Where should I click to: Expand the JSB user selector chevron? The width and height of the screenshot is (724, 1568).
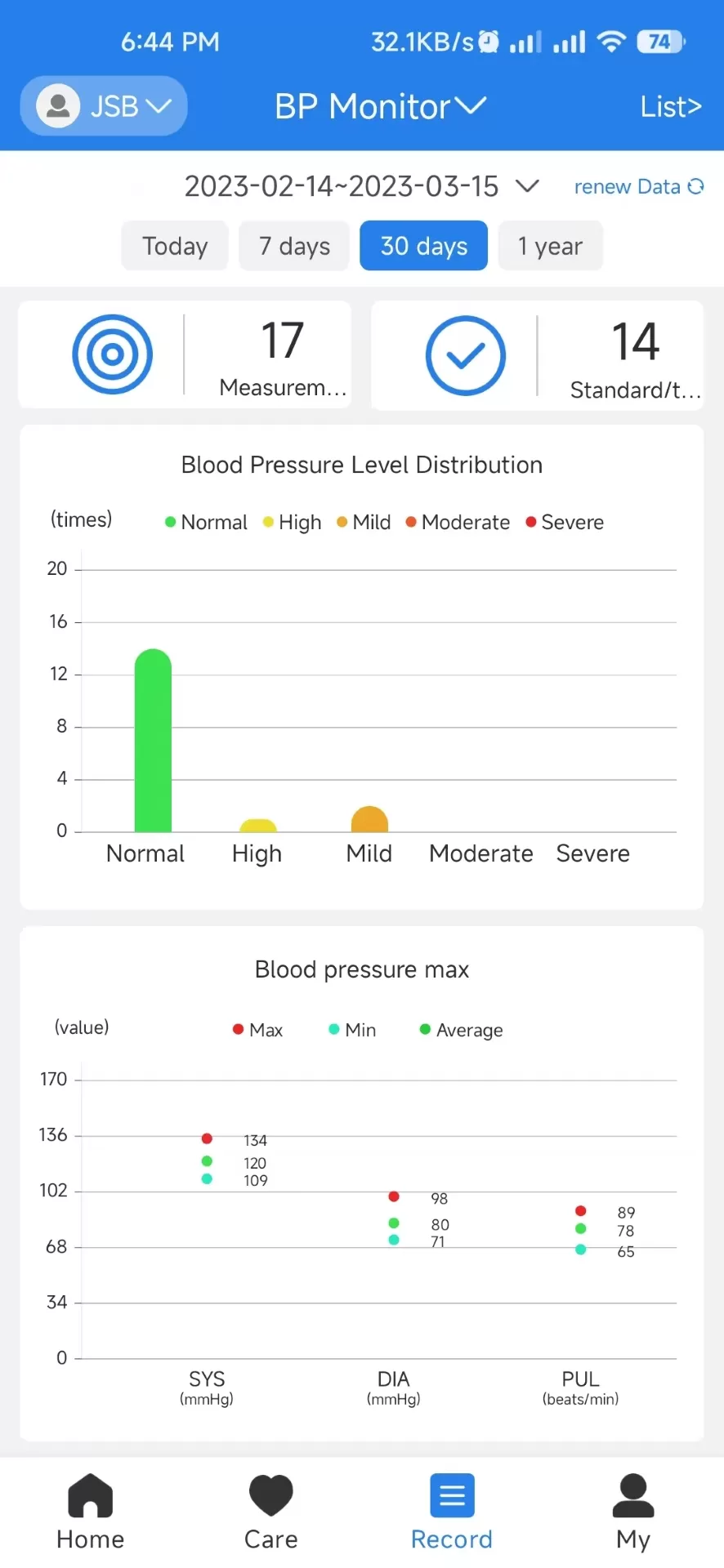pyautogui.click(x=158, y=106)
